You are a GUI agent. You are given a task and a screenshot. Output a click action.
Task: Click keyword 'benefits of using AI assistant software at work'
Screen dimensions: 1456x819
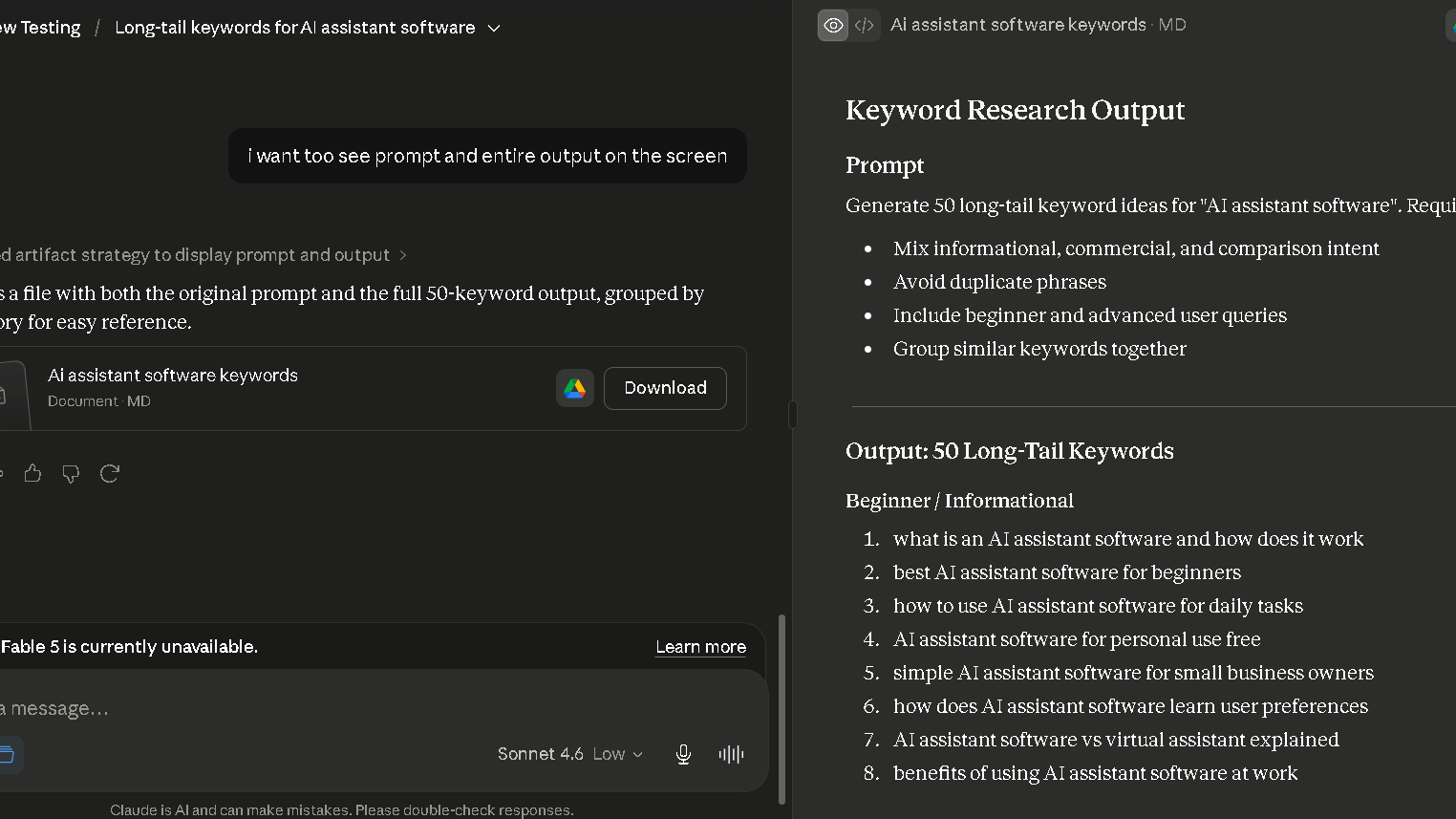tap(1096, 773)
